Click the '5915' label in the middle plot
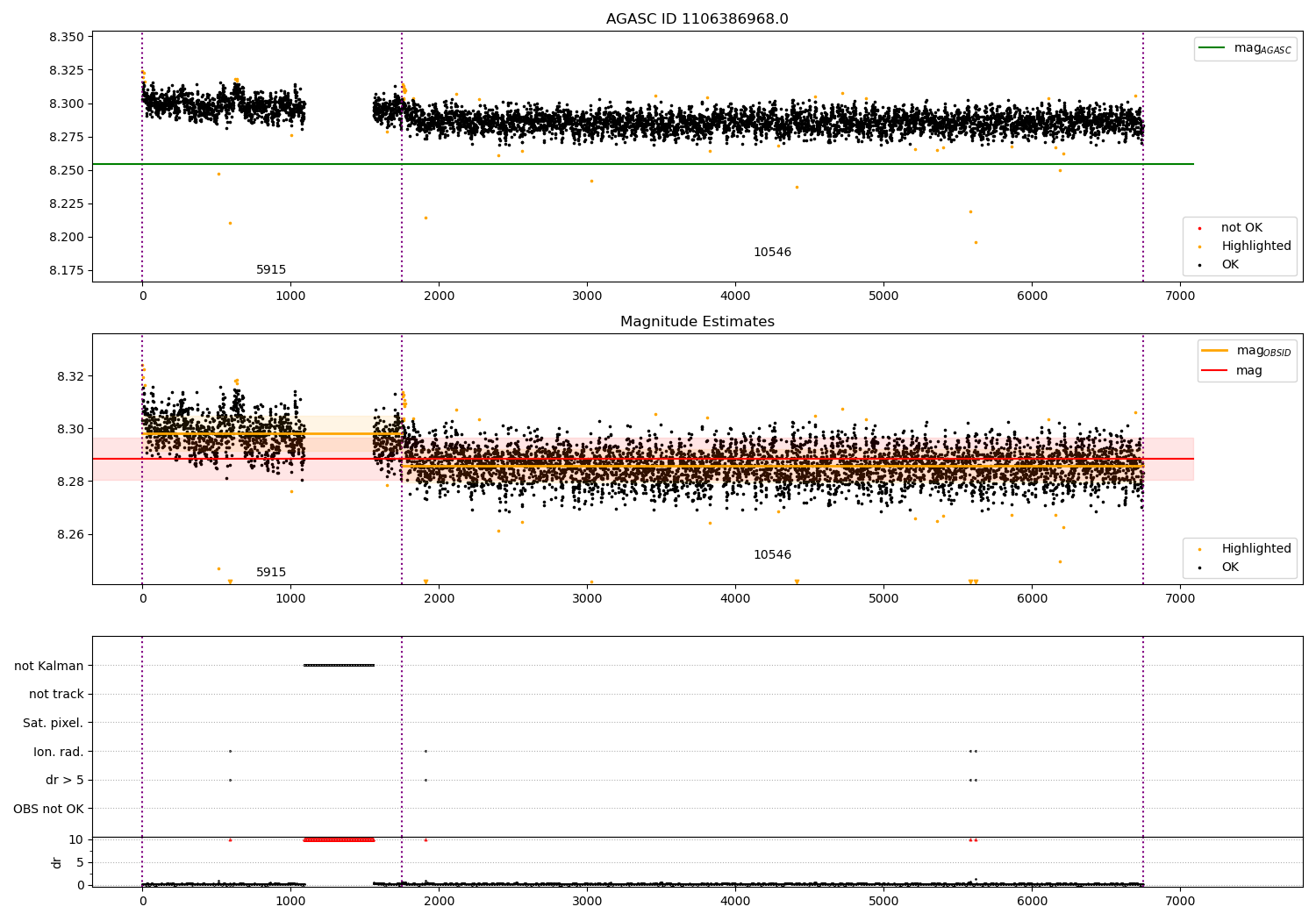Screen dimensions: 1316x921 tap(271, 573)
